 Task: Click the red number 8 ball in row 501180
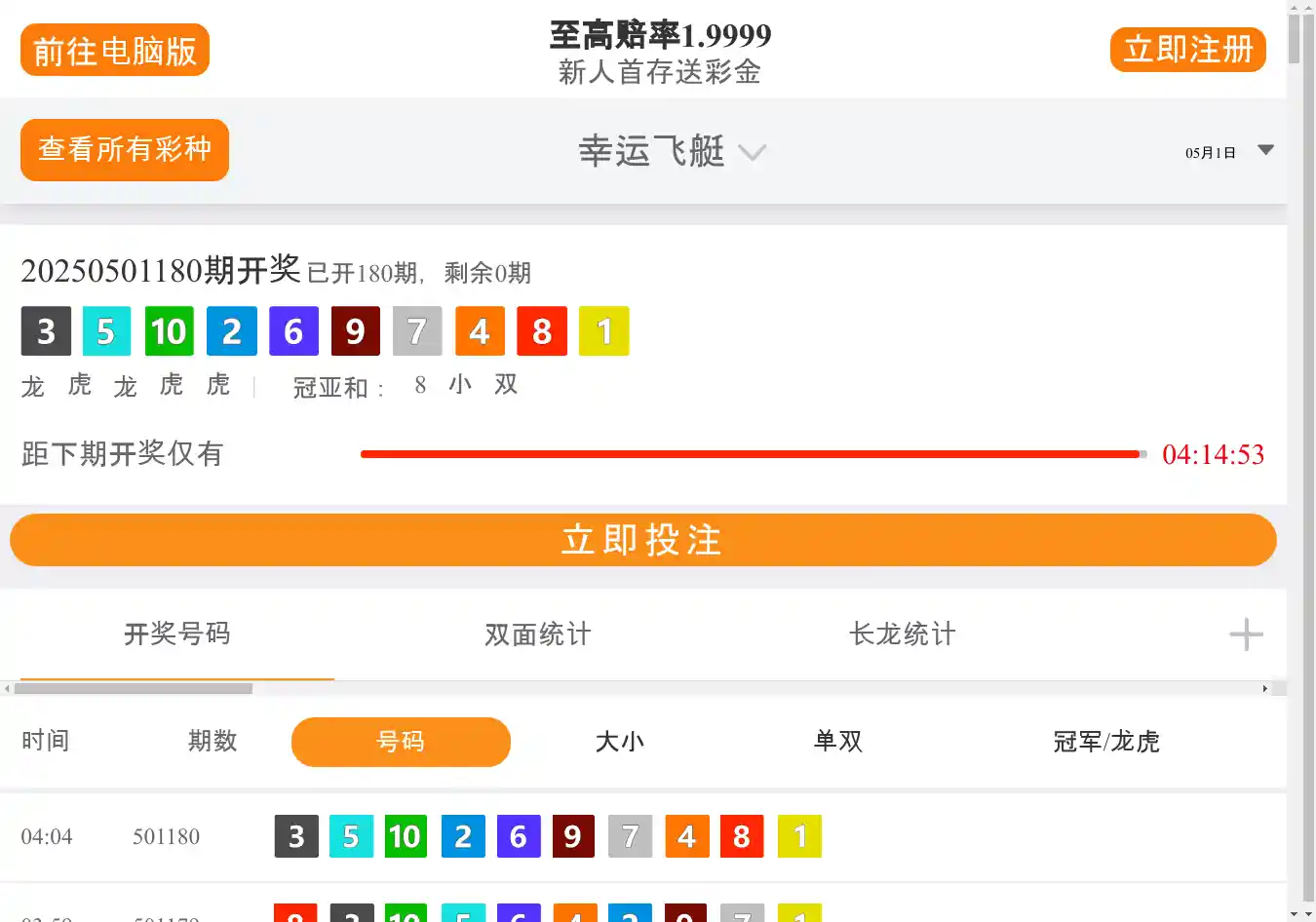click(741, 836)
